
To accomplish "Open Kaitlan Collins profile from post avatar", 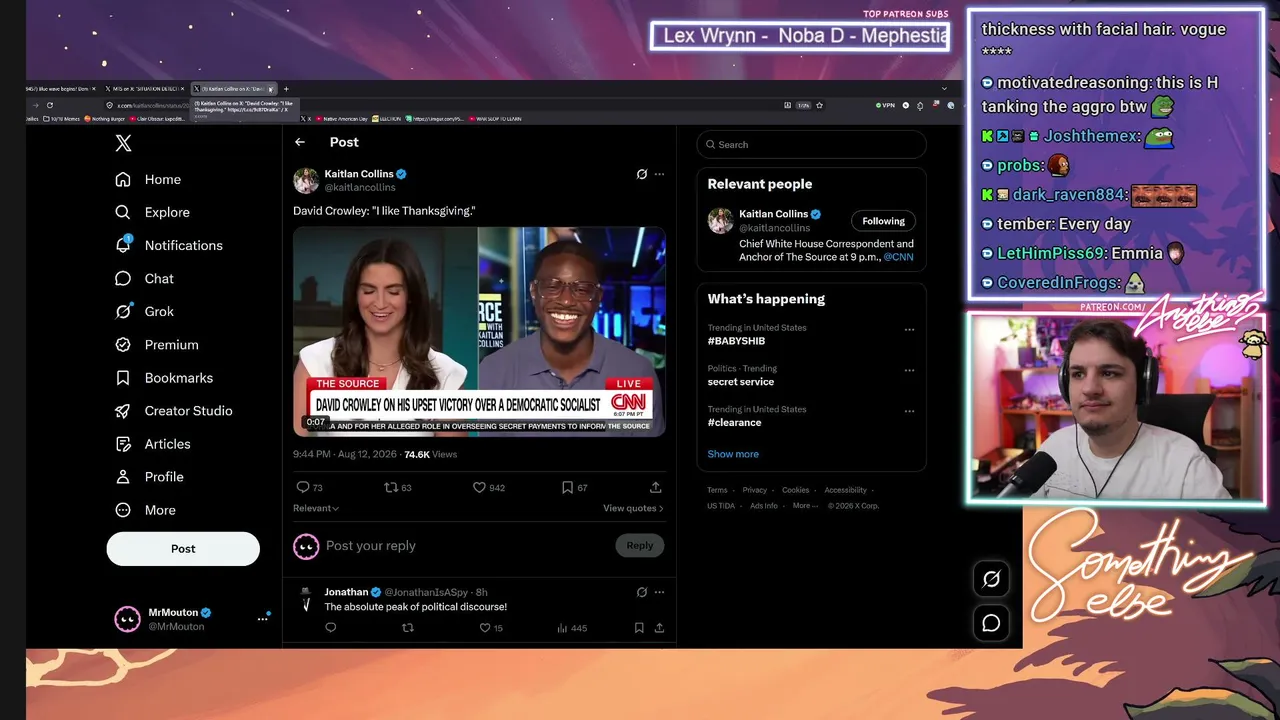I will [306, 180].
